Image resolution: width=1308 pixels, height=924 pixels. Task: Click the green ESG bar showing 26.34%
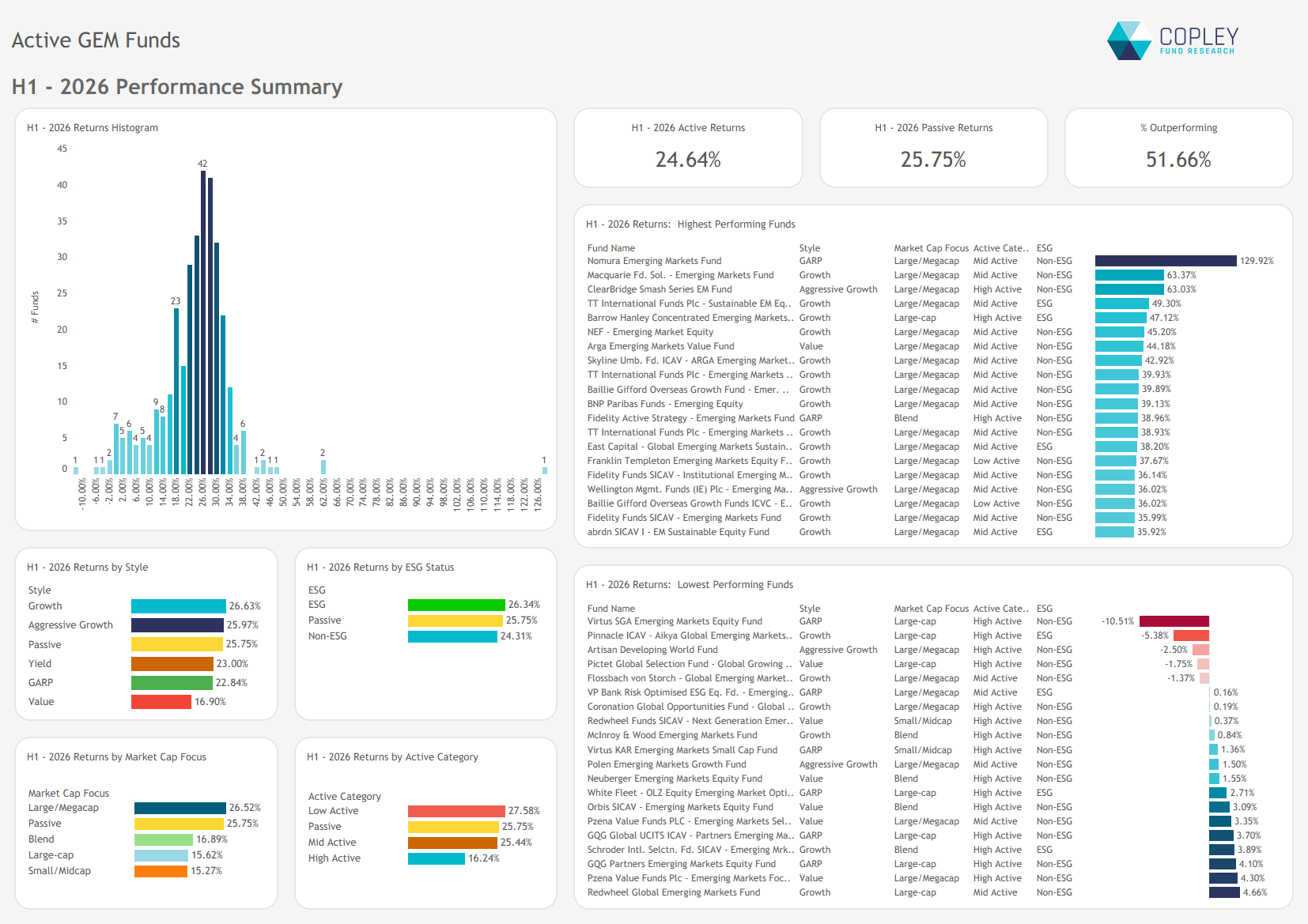[x=456, y=605]
